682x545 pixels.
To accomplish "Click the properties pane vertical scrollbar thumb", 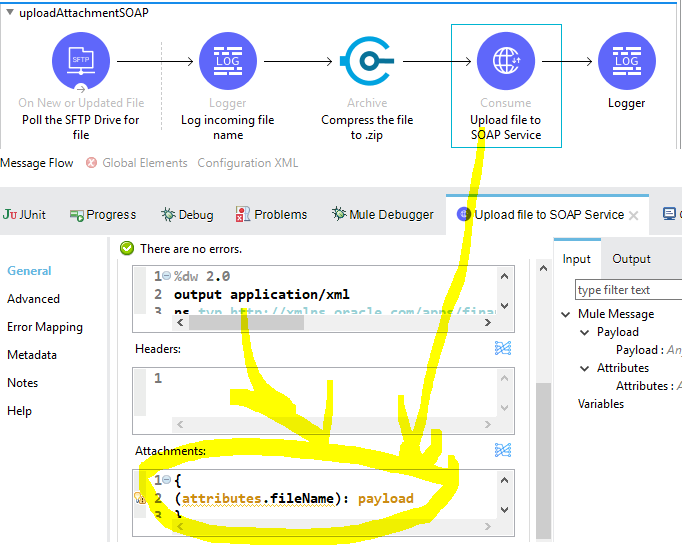I will (x=543, y=460).
